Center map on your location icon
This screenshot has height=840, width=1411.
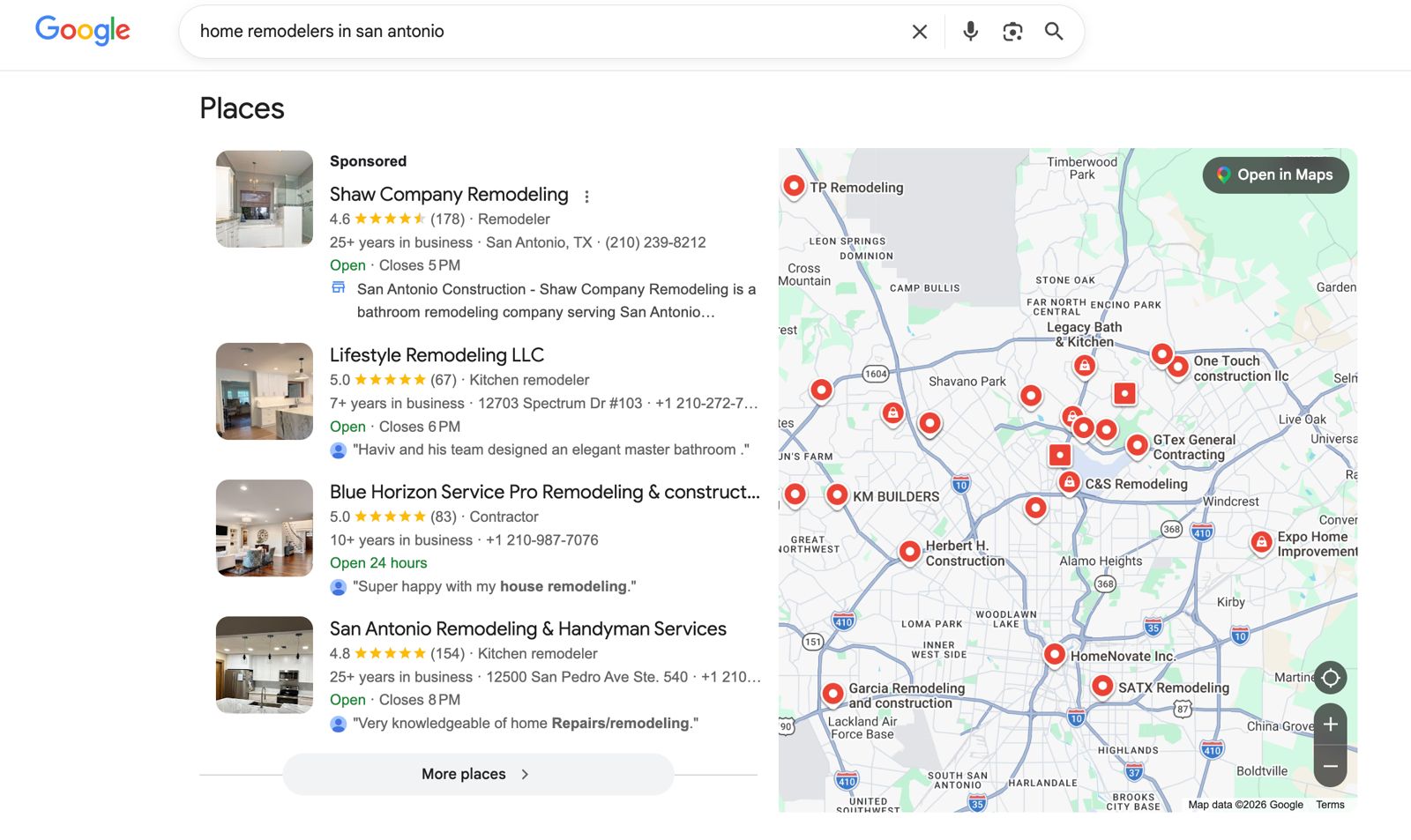point(1330,678)
